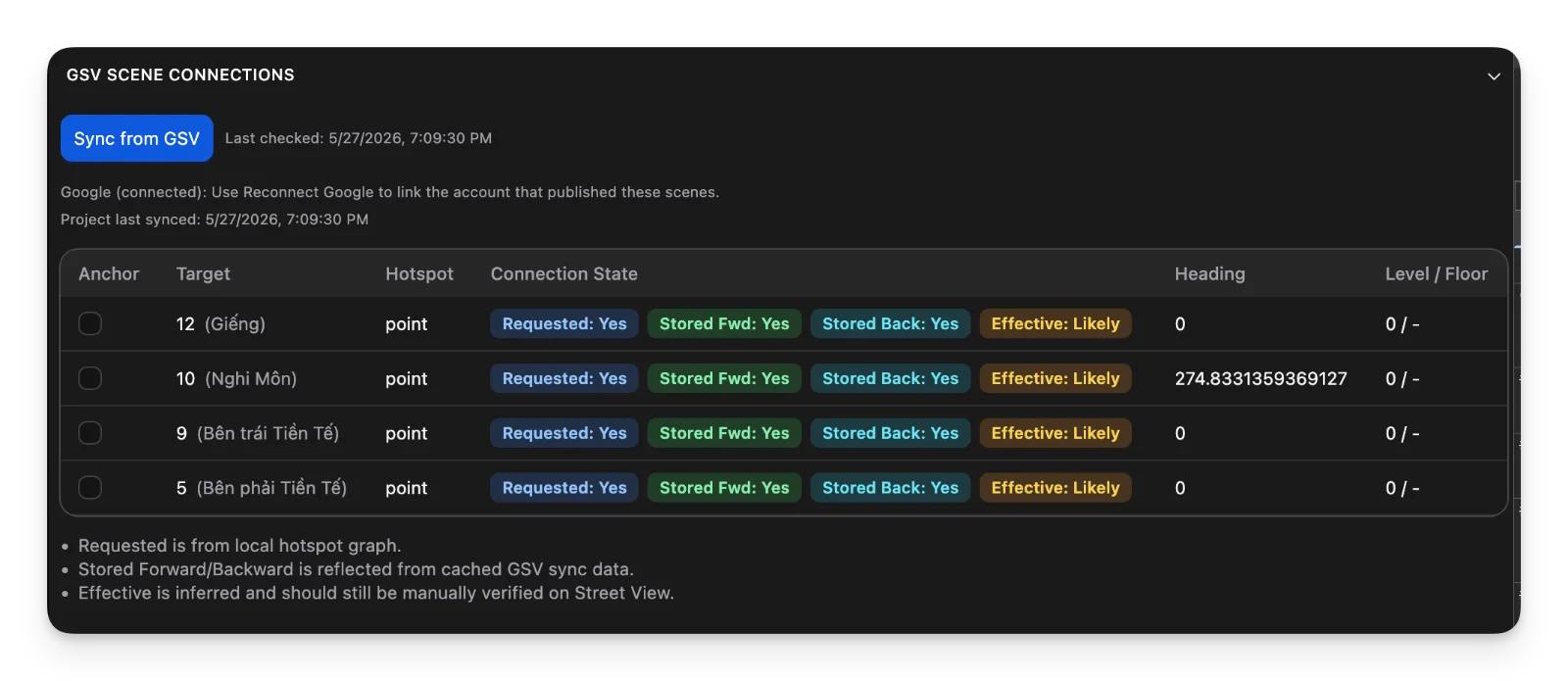This screenshot has height=681, width=1568.
Task: Click Stored Back: Yes badge in Giếng row
Action: [890, 323]
